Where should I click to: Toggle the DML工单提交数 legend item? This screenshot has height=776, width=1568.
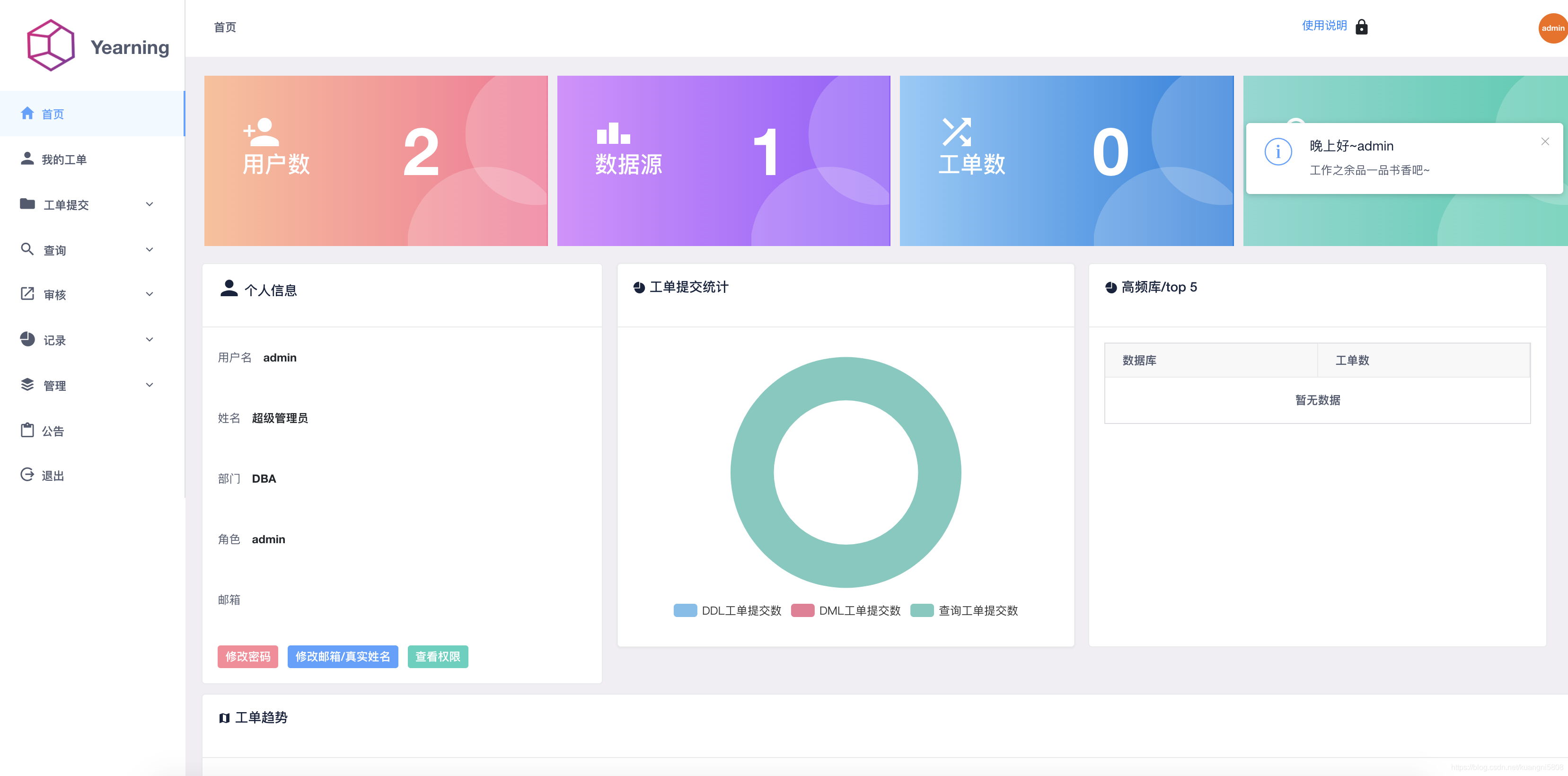(846, 610)
